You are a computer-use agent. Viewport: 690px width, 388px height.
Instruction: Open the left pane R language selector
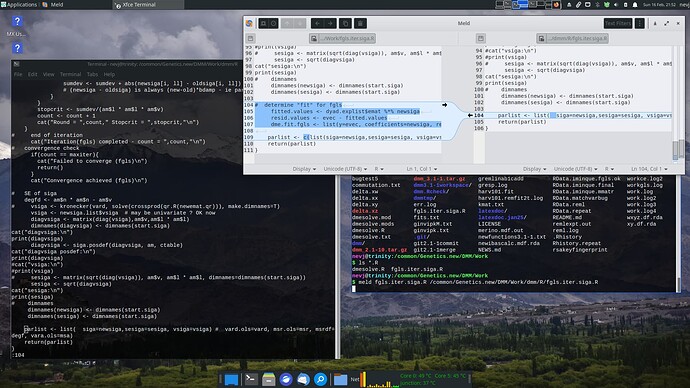379,169
